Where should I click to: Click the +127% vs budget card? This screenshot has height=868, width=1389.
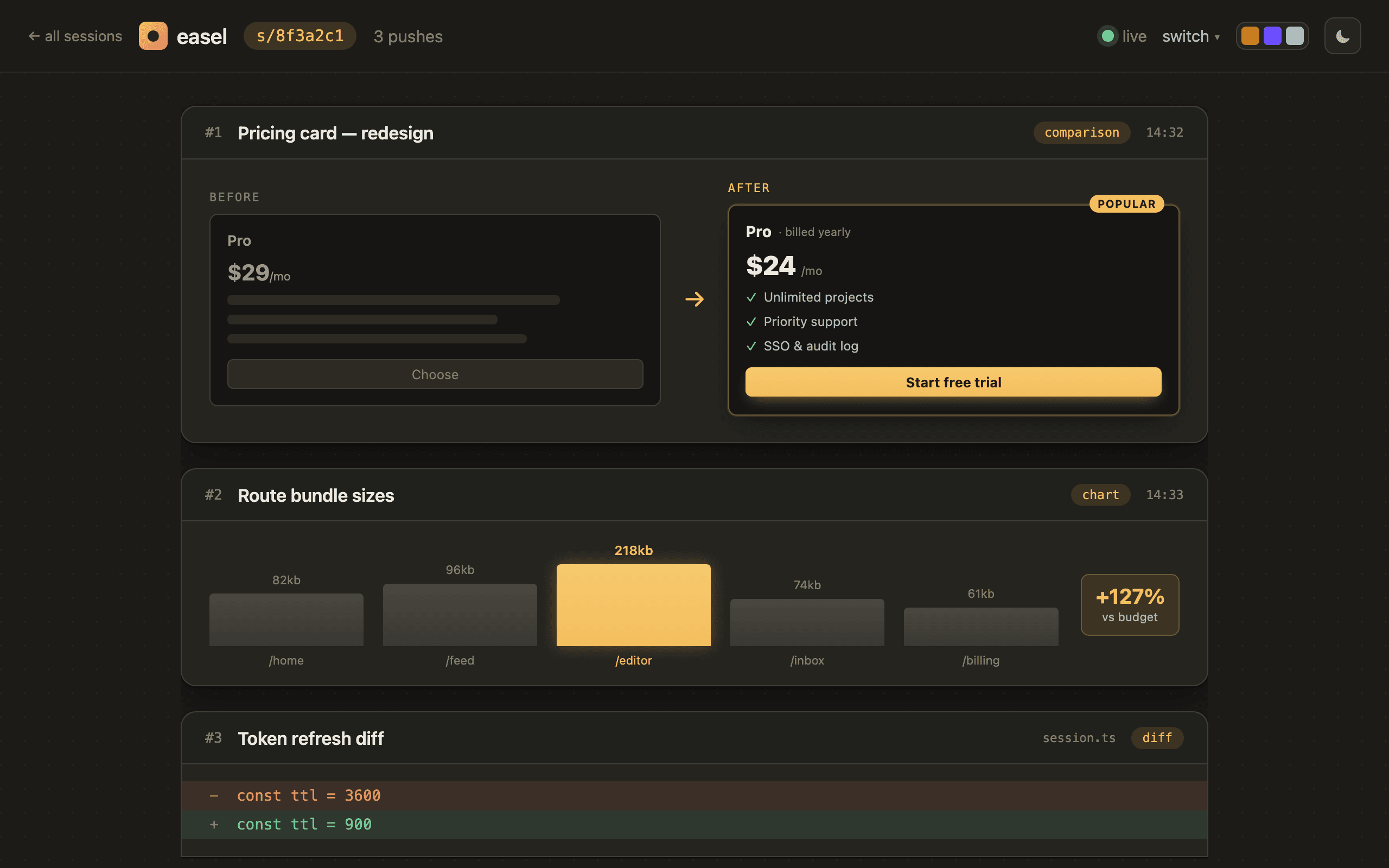point(1130,605)
